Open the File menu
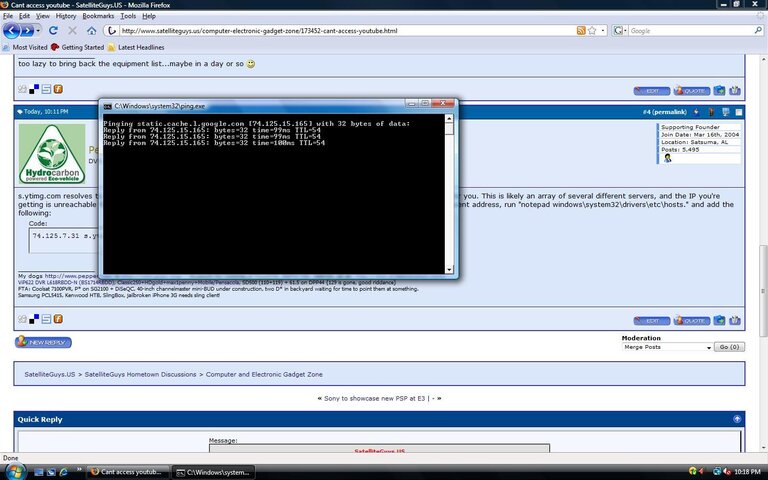Image resolution: width=768 pixels, height=480 pixels. coord(8,16)
